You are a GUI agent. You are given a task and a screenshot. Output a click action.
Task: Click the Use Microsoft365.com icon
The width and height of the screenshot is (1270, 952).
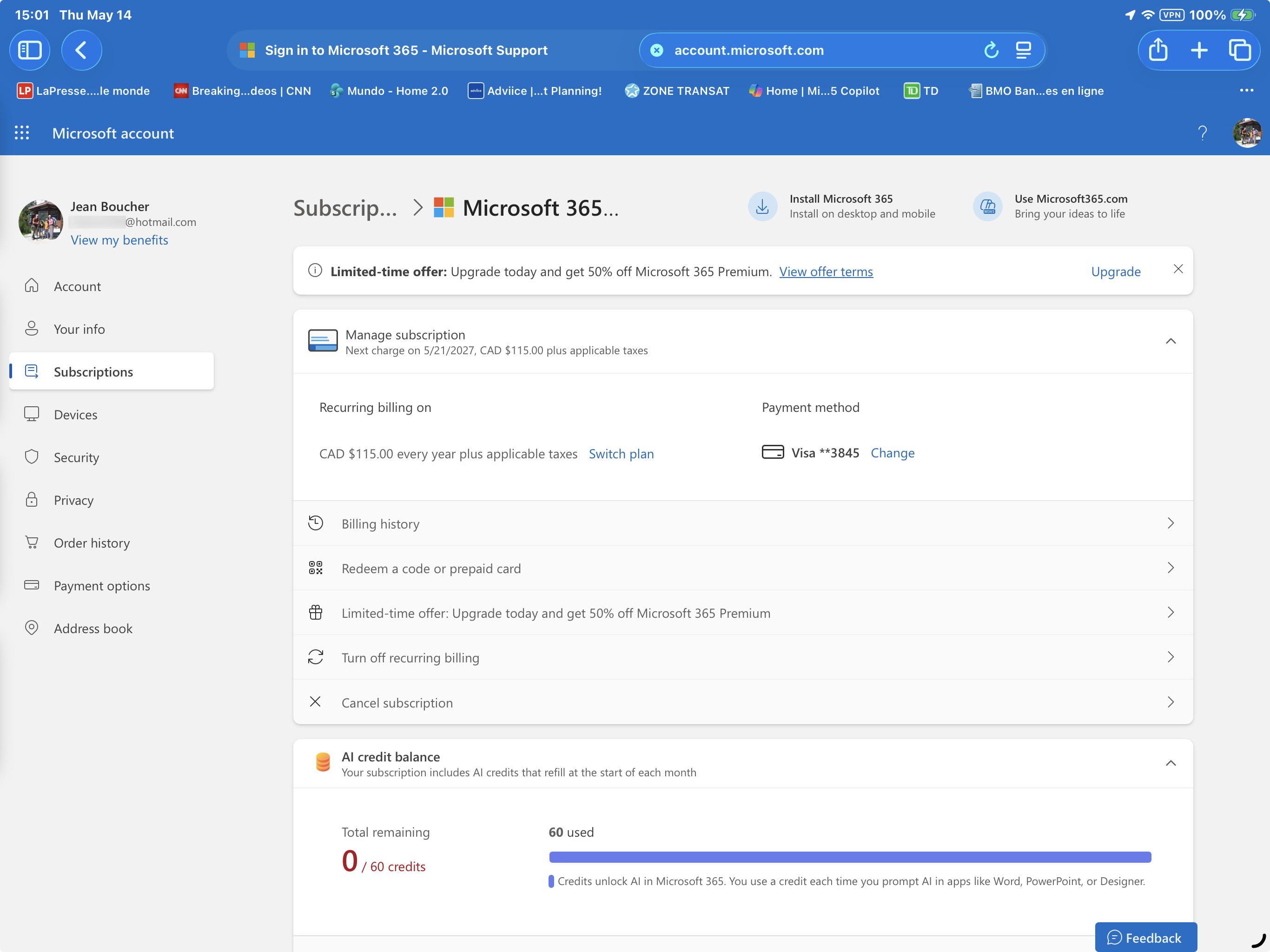point(987,206)
